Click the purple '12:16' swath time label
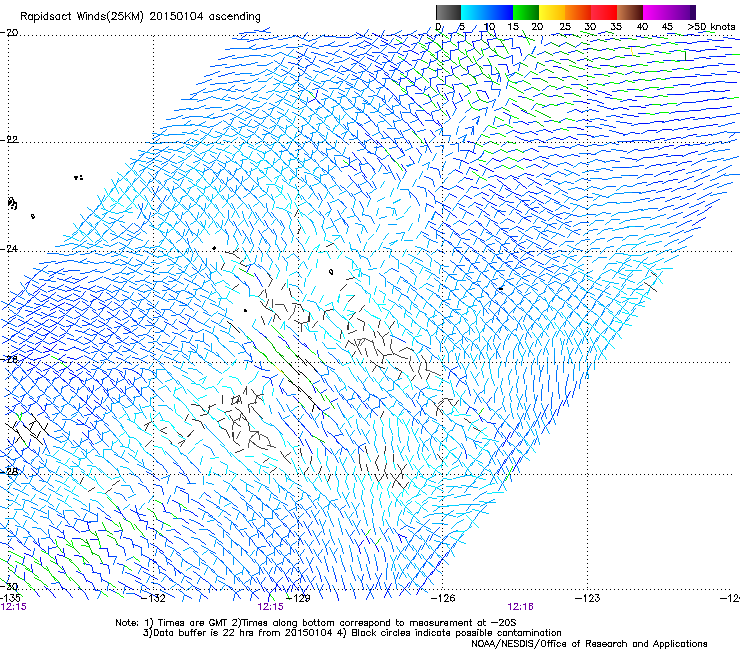Screen dimensions: 740x650 click(x=520, y=607)
